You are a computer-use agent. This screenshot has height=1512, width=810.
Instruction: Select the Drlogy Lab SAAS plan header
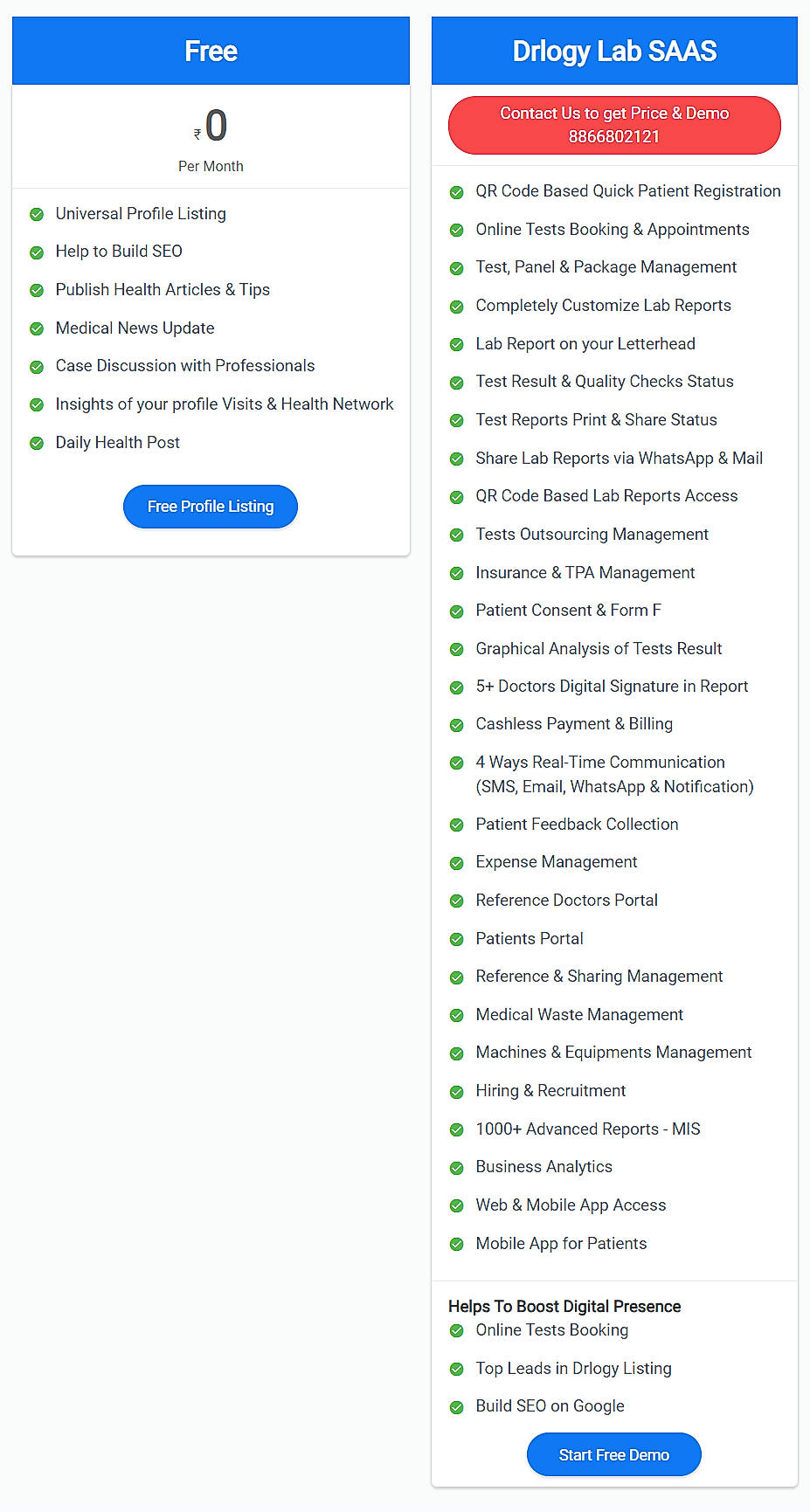(x=613, y=51)
